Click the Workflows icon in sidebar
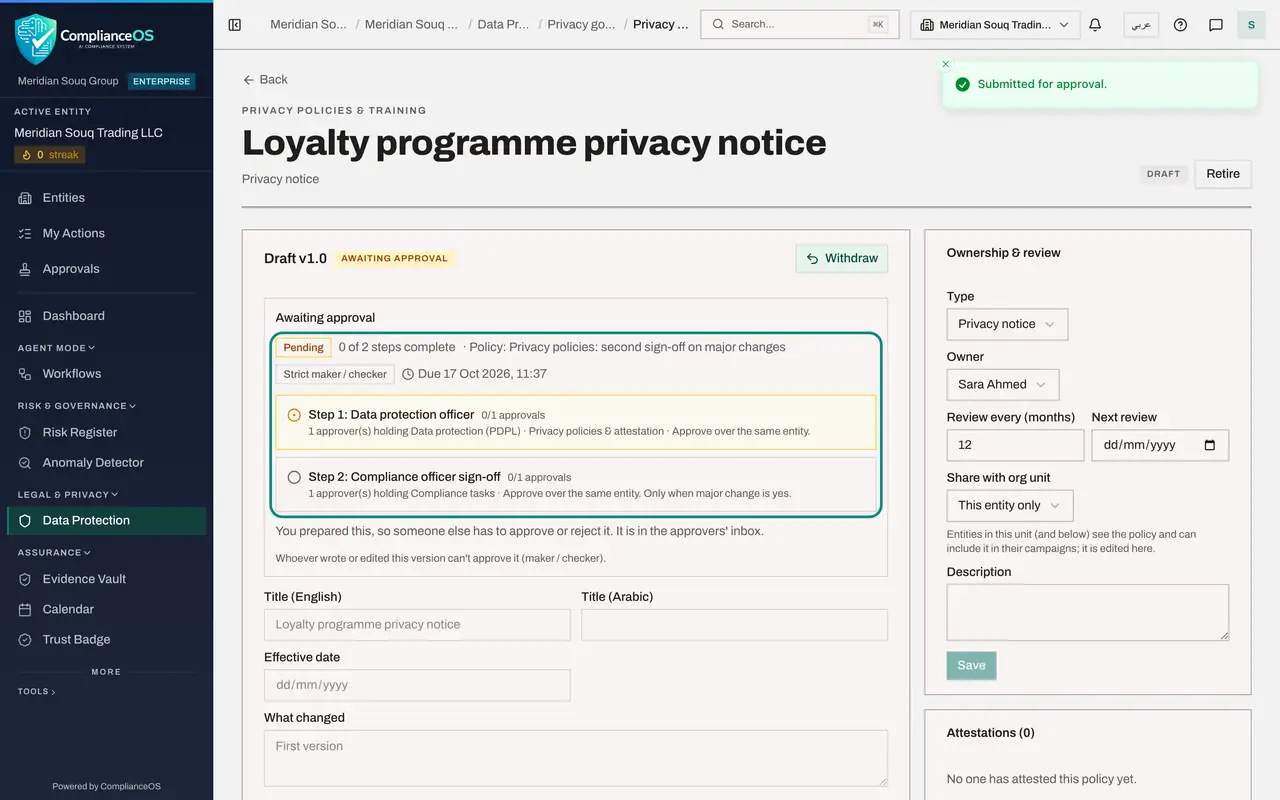 pos(25,374)
